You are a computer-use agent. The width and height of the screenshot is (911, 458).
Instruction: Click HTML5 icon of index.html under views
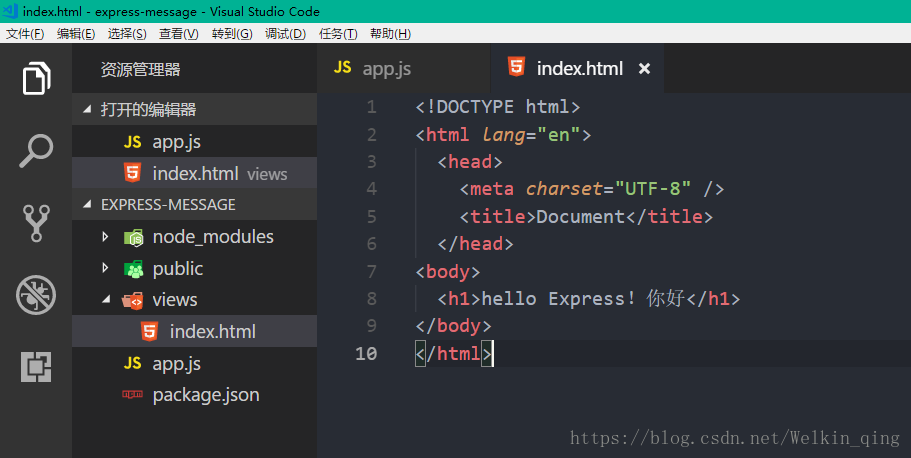pyautogui.click(x=149, y=331)
